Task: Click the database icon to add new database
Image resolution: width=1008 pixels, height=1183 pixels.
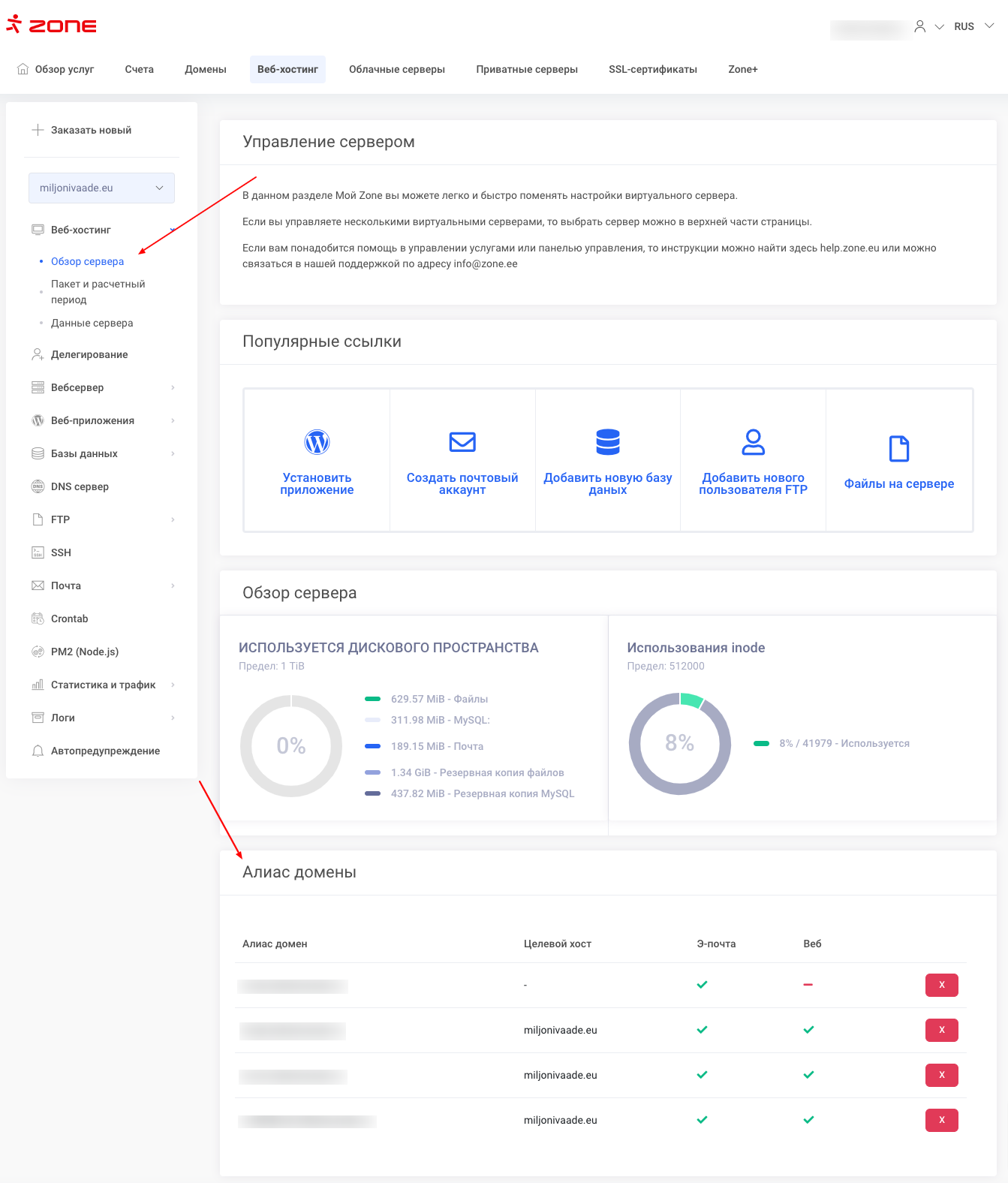Action: coord(607,442)
